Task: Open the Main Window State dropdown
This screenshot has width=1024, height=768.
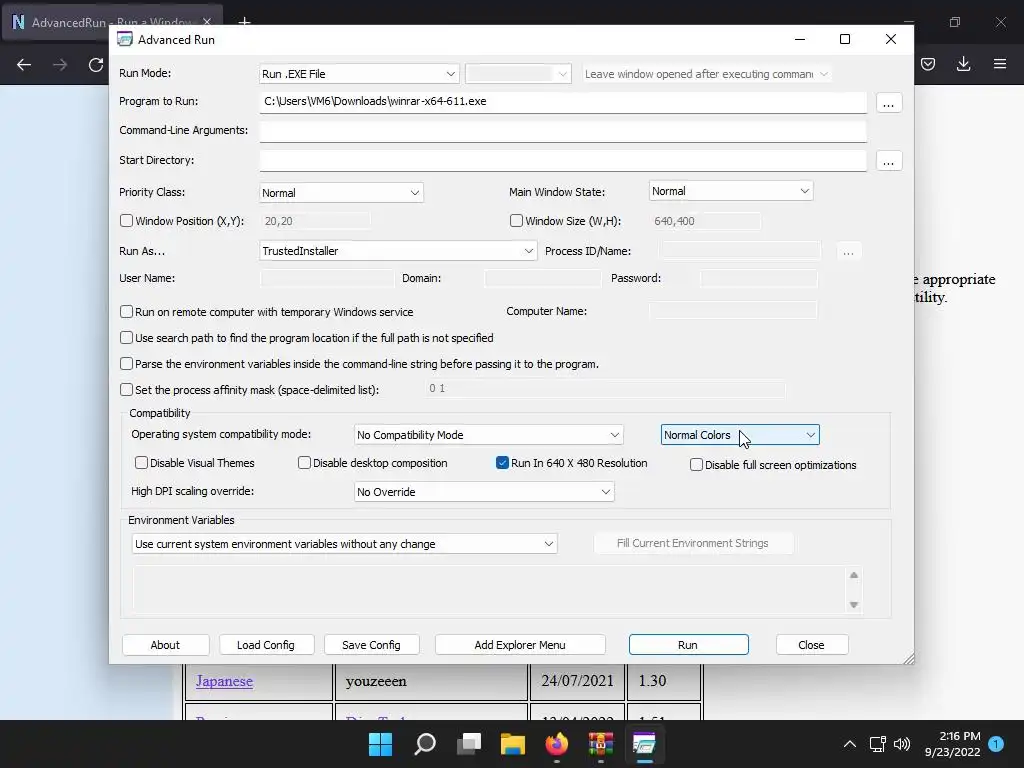Action: tap(731, 191)
